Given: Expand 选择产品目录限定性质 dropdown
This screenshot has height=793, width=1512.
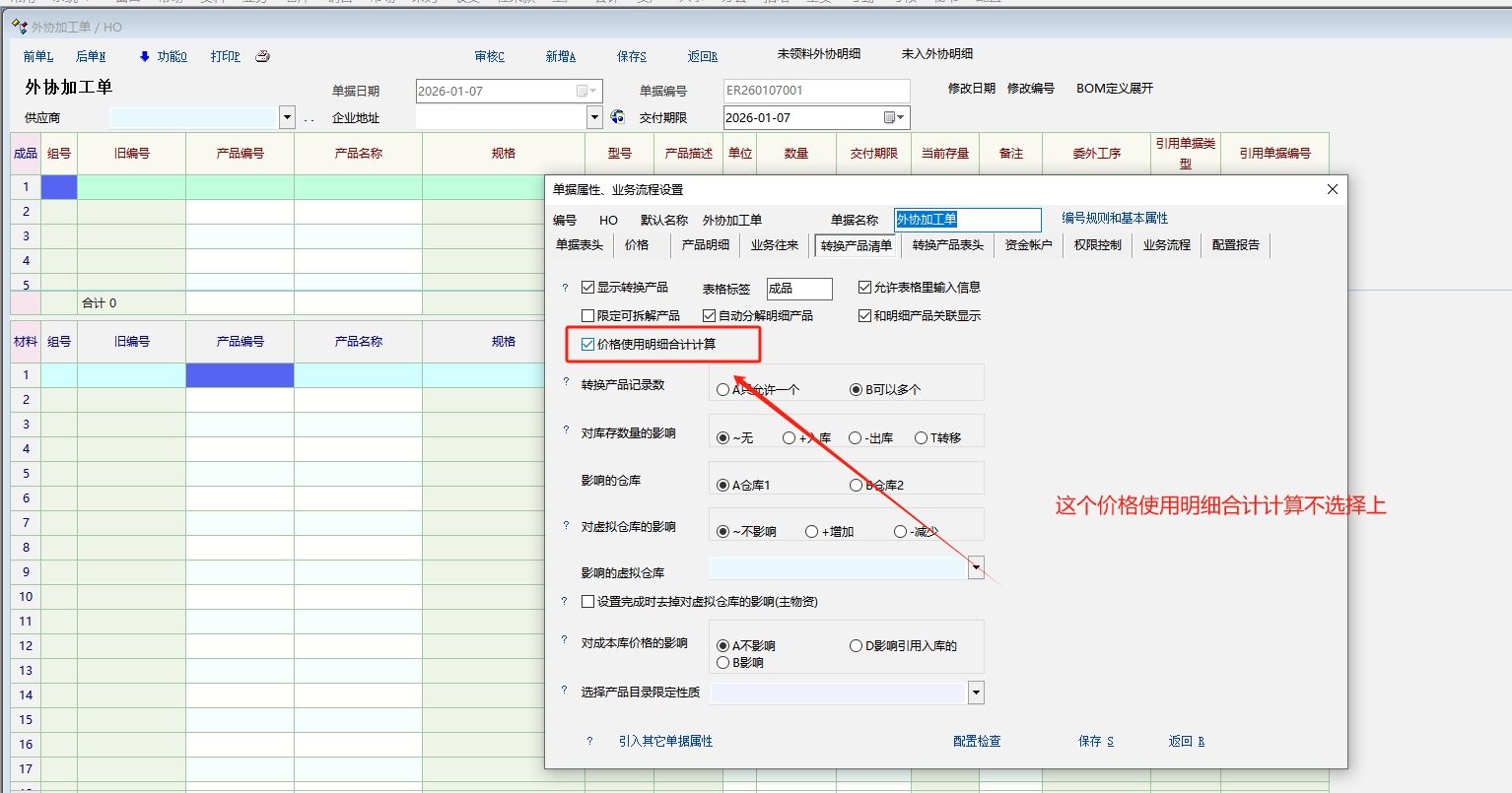Looking at the screenshot, I should [x=976, y=693].
